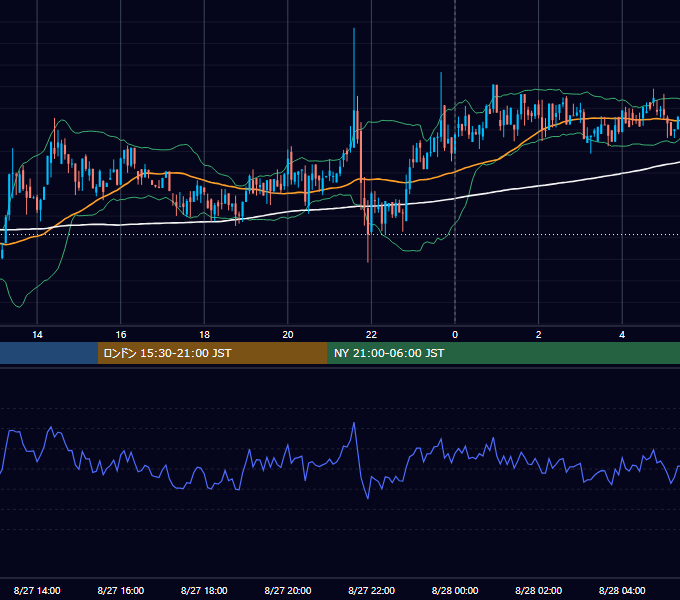Click hour label 14 on price chart axis
680x600 pixels.
pos(37,335)
